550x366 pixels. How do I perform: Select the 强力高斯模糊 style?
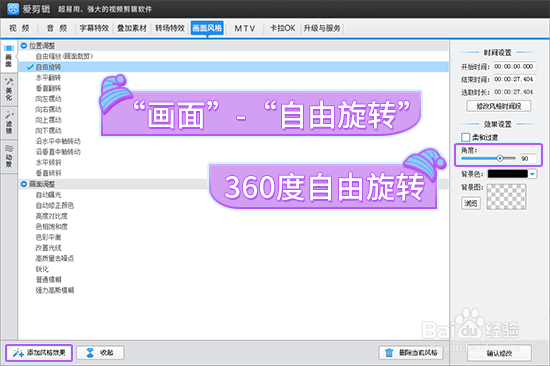click(x=55, y=290)
